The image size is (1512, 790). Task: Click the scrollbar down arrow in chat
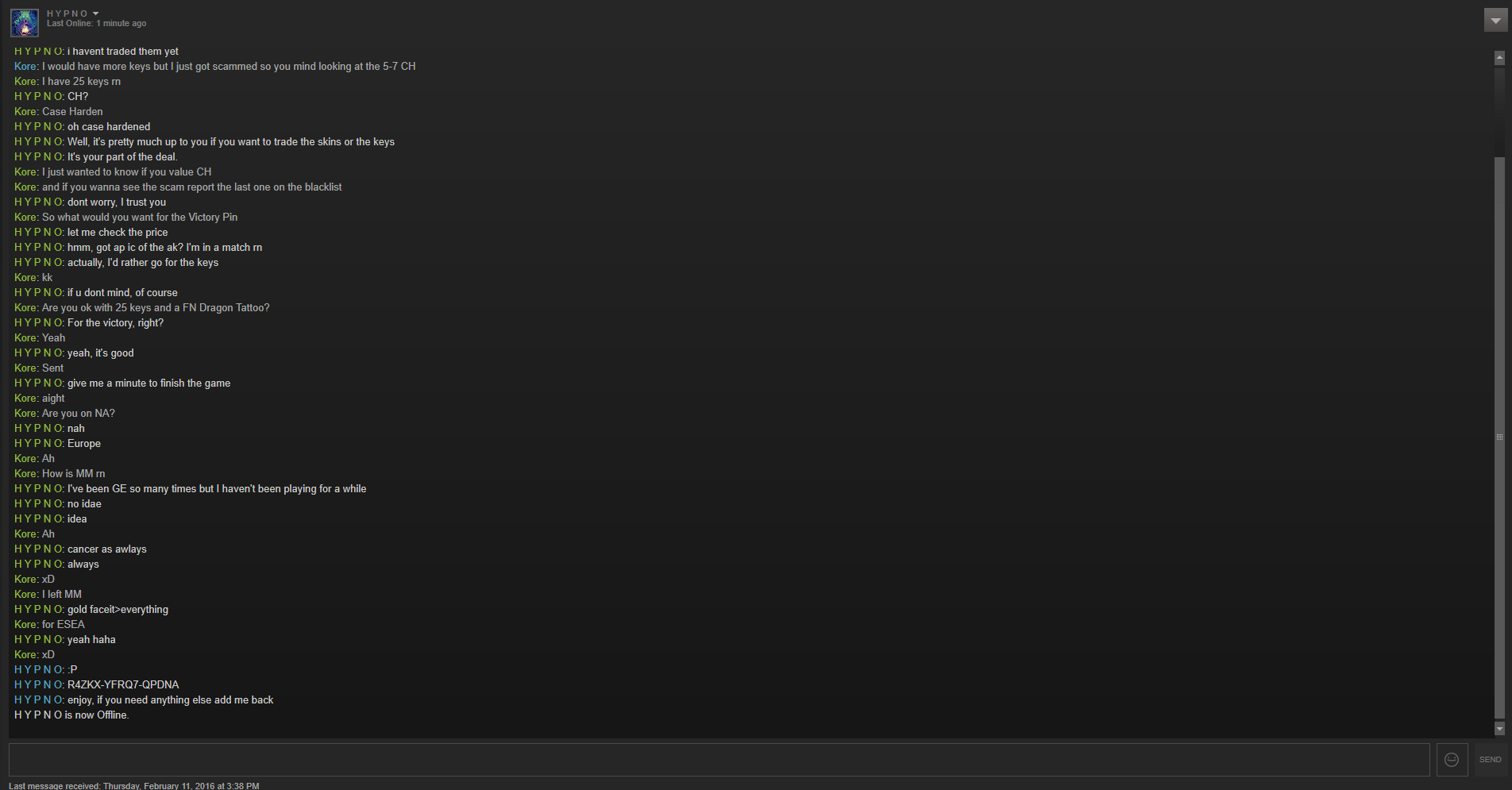pyautogui.click(x=1499, y=728)
